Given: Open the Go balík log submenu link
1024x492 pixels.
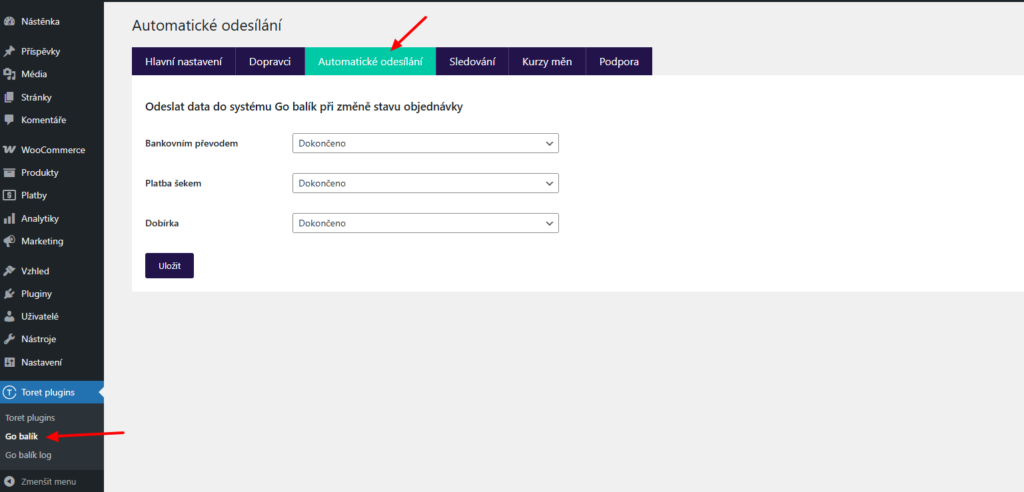Looking at the screenshot, I should (28, 455).
